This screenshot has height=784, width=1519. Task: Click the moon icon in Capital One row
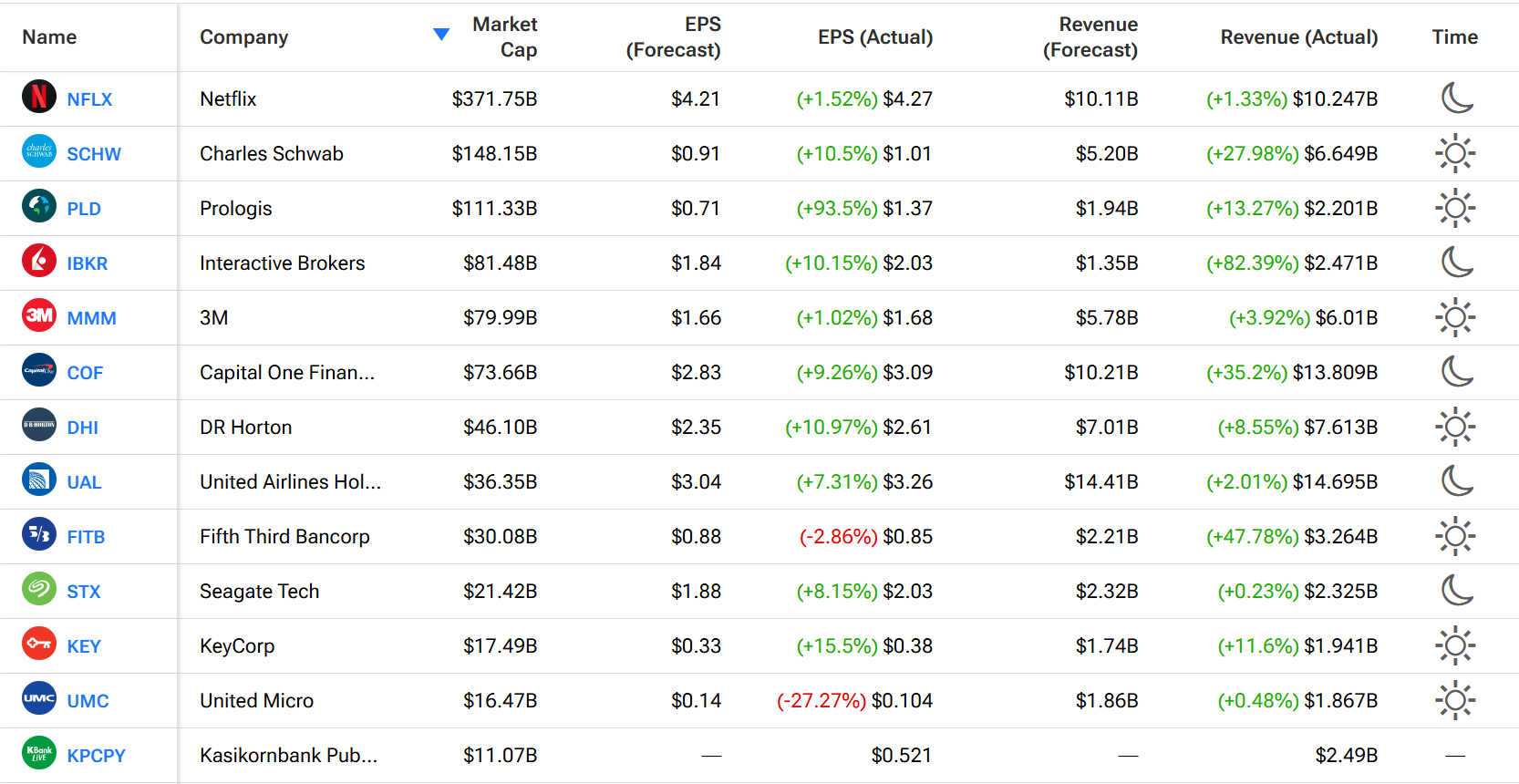pyautogui.click(x=1456, y=372)
